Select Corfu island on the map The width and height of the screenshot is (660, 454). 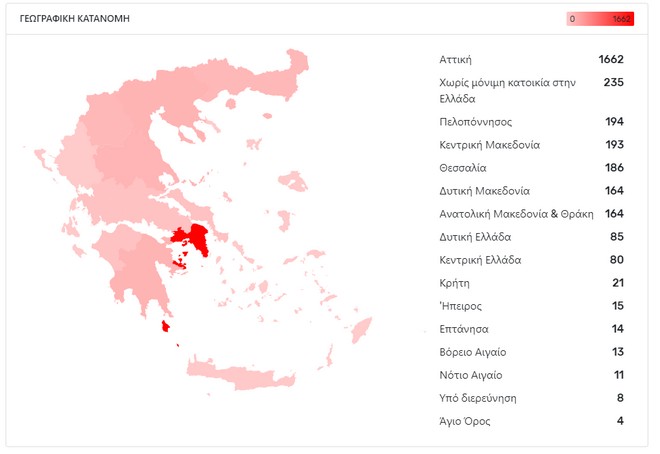click(42, 156)
